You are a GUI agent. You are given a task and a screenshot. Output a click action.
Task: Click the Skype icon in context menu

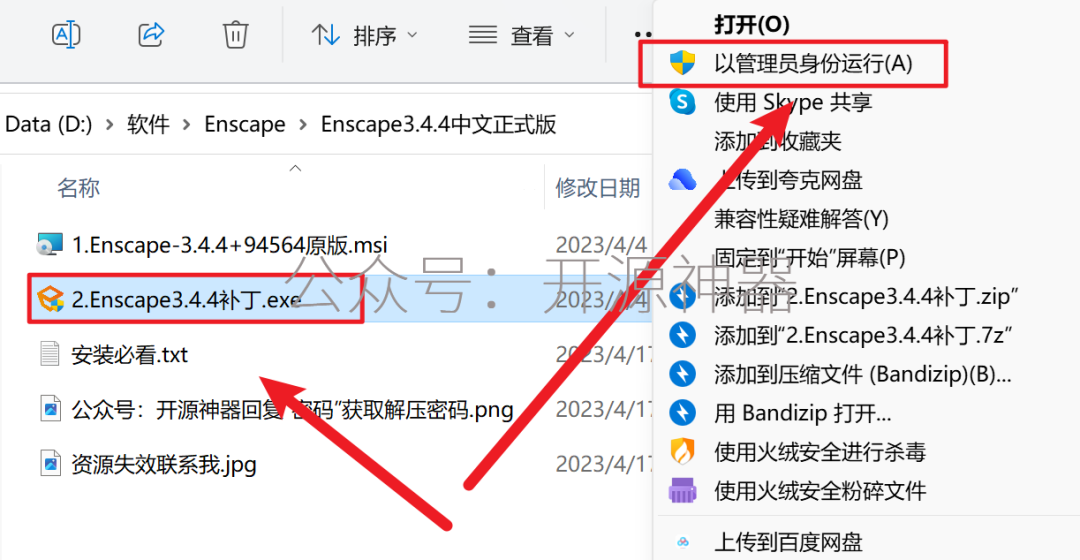click(683, 102)
